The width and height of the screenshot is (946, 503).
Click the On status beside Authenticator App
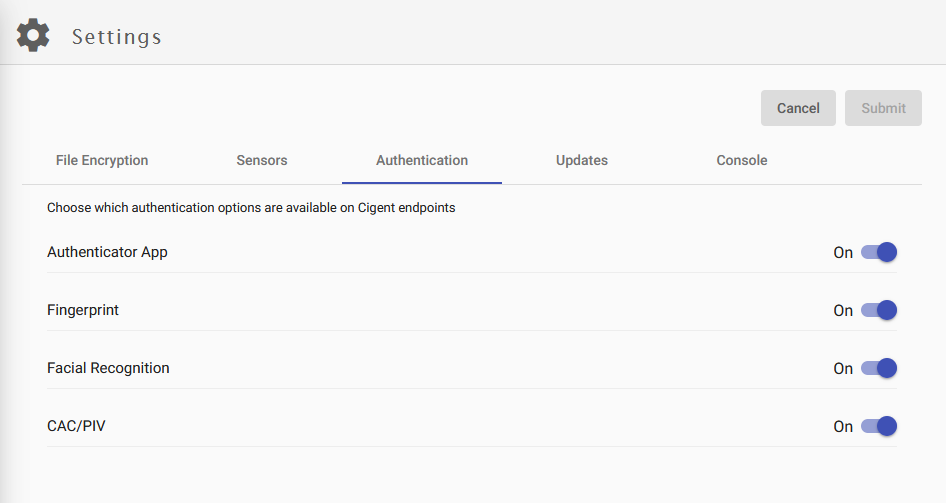coord(843,253)
